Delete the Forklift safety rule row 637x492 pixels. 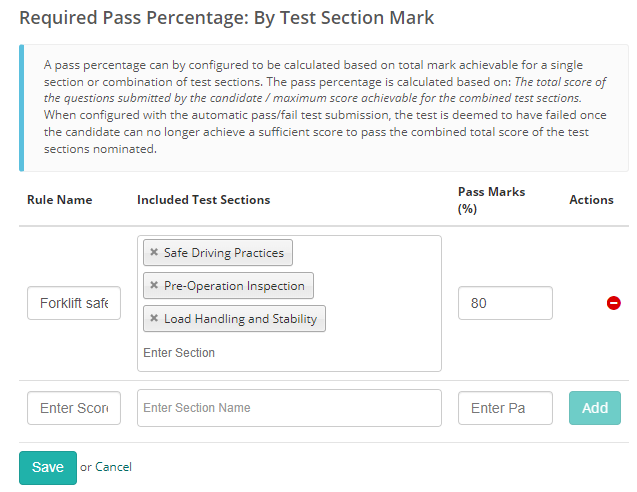pos(613,303)
